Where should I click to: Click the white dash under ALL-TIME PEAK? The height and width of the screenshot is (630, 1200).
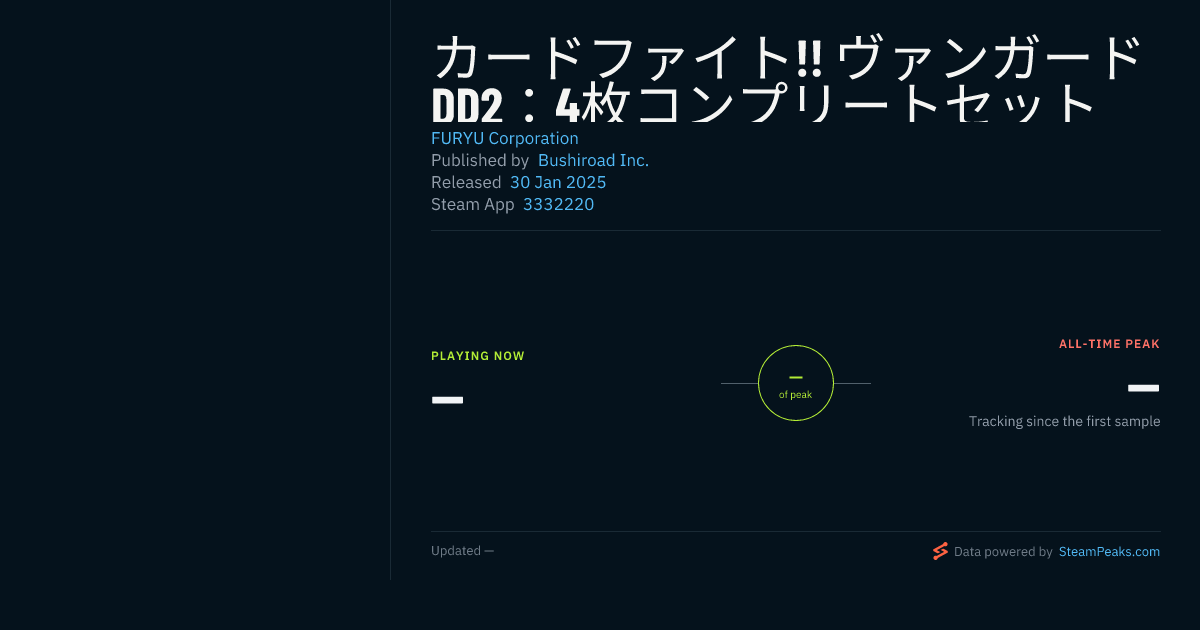click(x=1143, y=388)
